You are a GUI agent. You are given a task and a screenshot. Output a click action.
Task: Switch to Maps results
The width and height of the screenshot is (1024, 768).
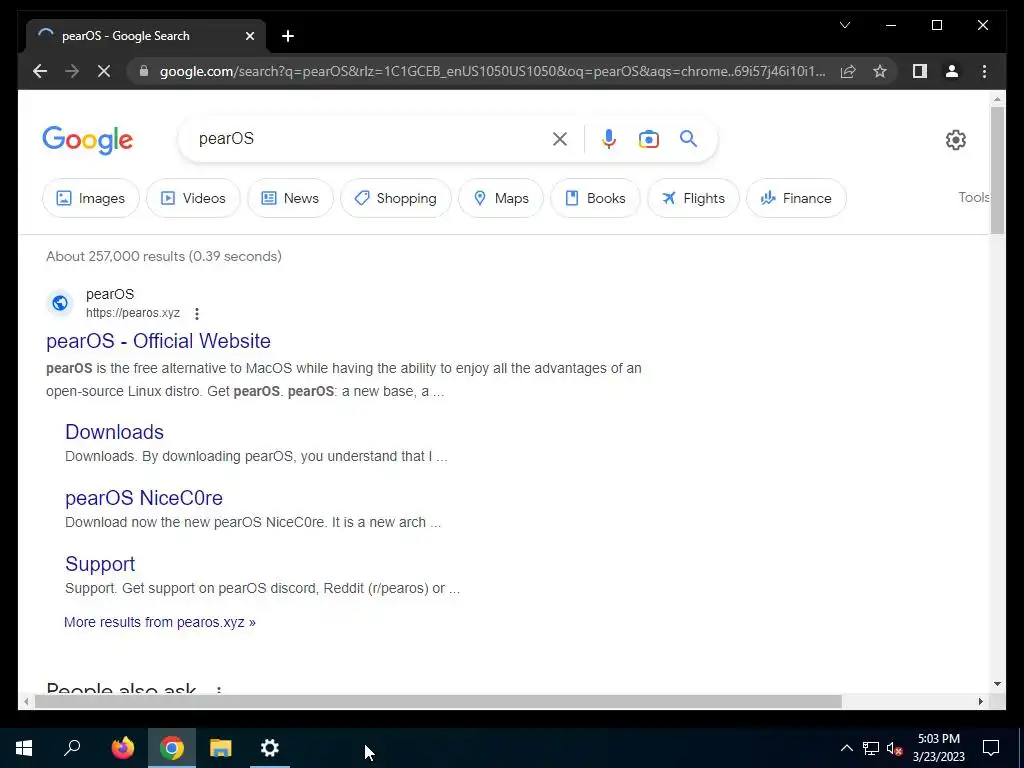point(501,198)
